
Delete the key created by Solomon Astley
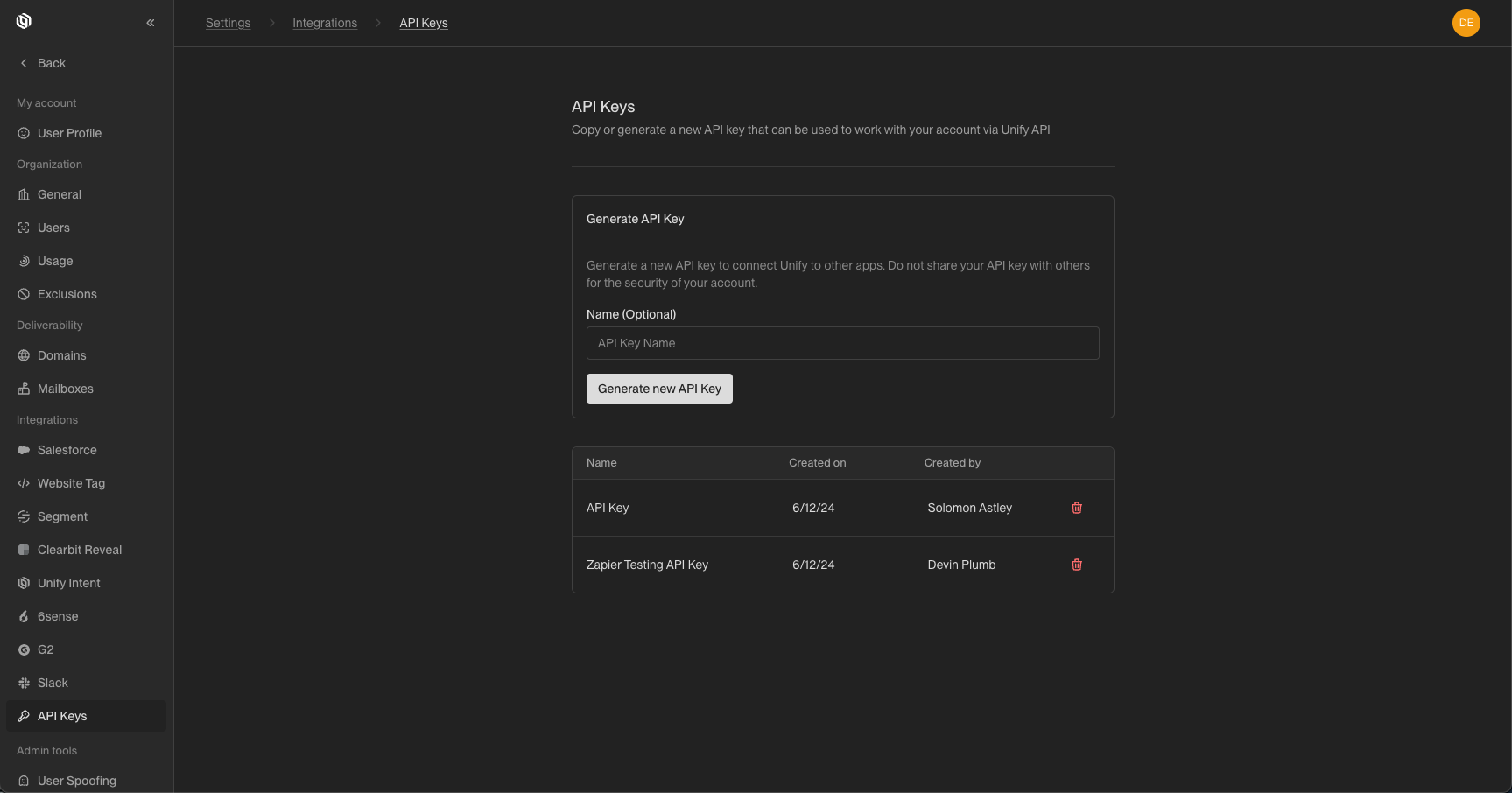coord(1076,508)
